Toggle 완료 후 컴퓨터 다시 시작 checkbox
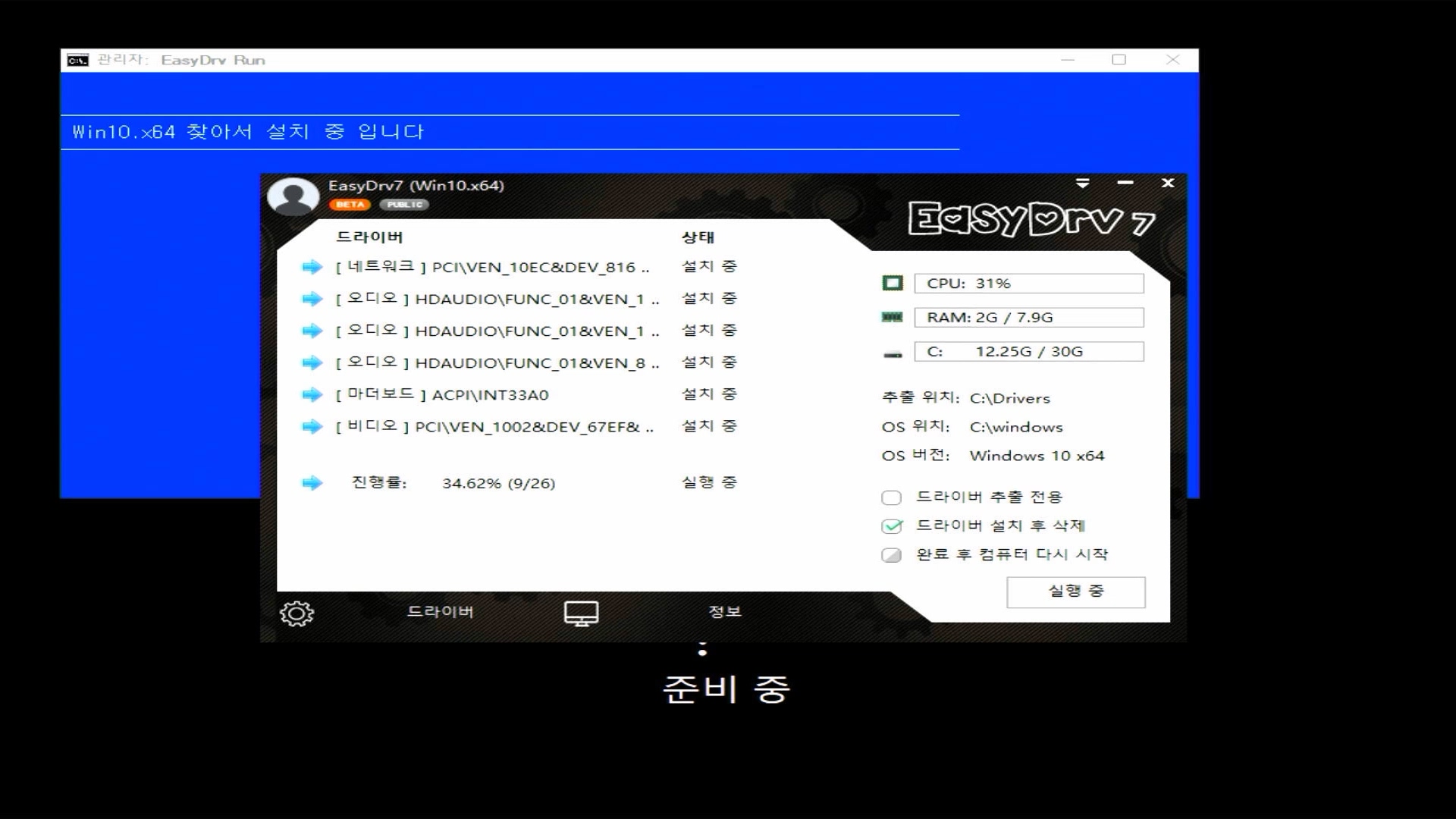The width and height of the screenshot is (1456, 819). (x=892, y=555)
